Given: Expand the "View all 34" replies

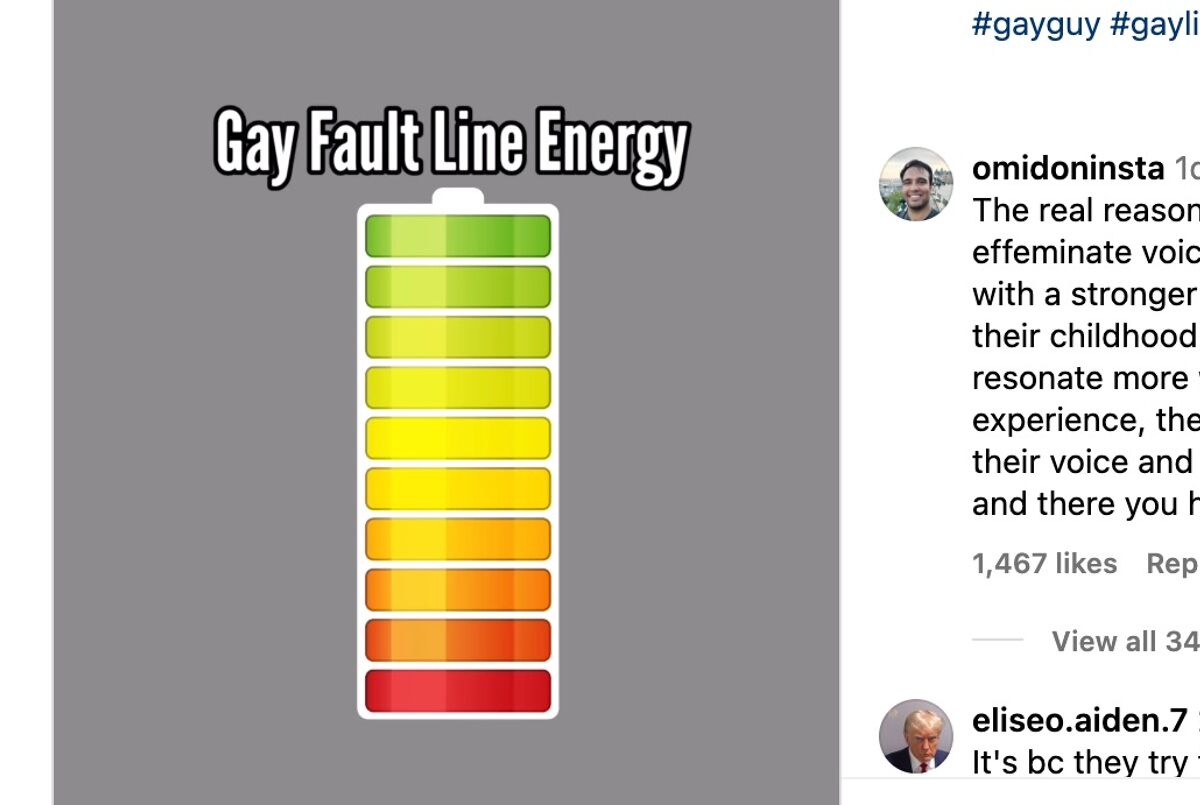Looking at the screenshot, I should tap(1124, 641).
